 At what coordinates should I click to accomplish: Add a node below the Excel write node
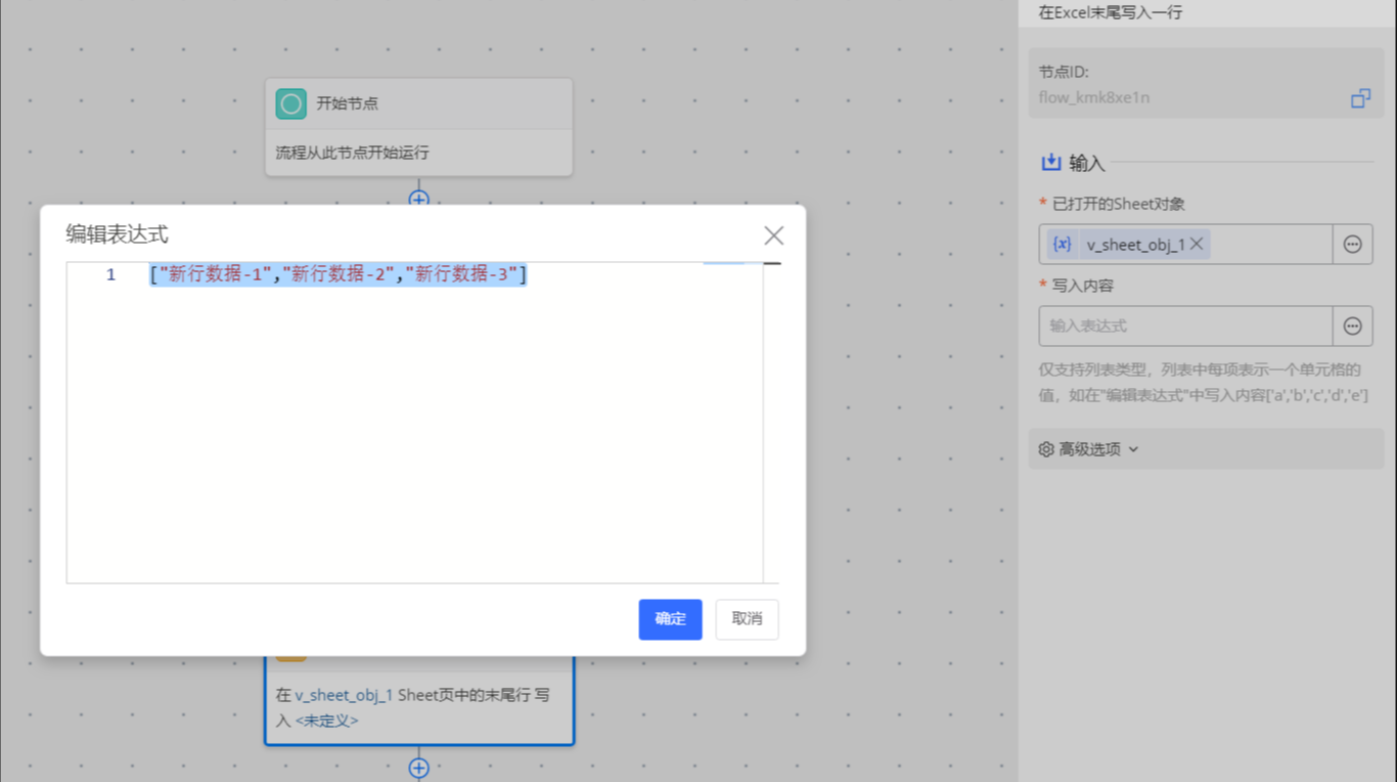pyautogui.click(x=419, y=768)
